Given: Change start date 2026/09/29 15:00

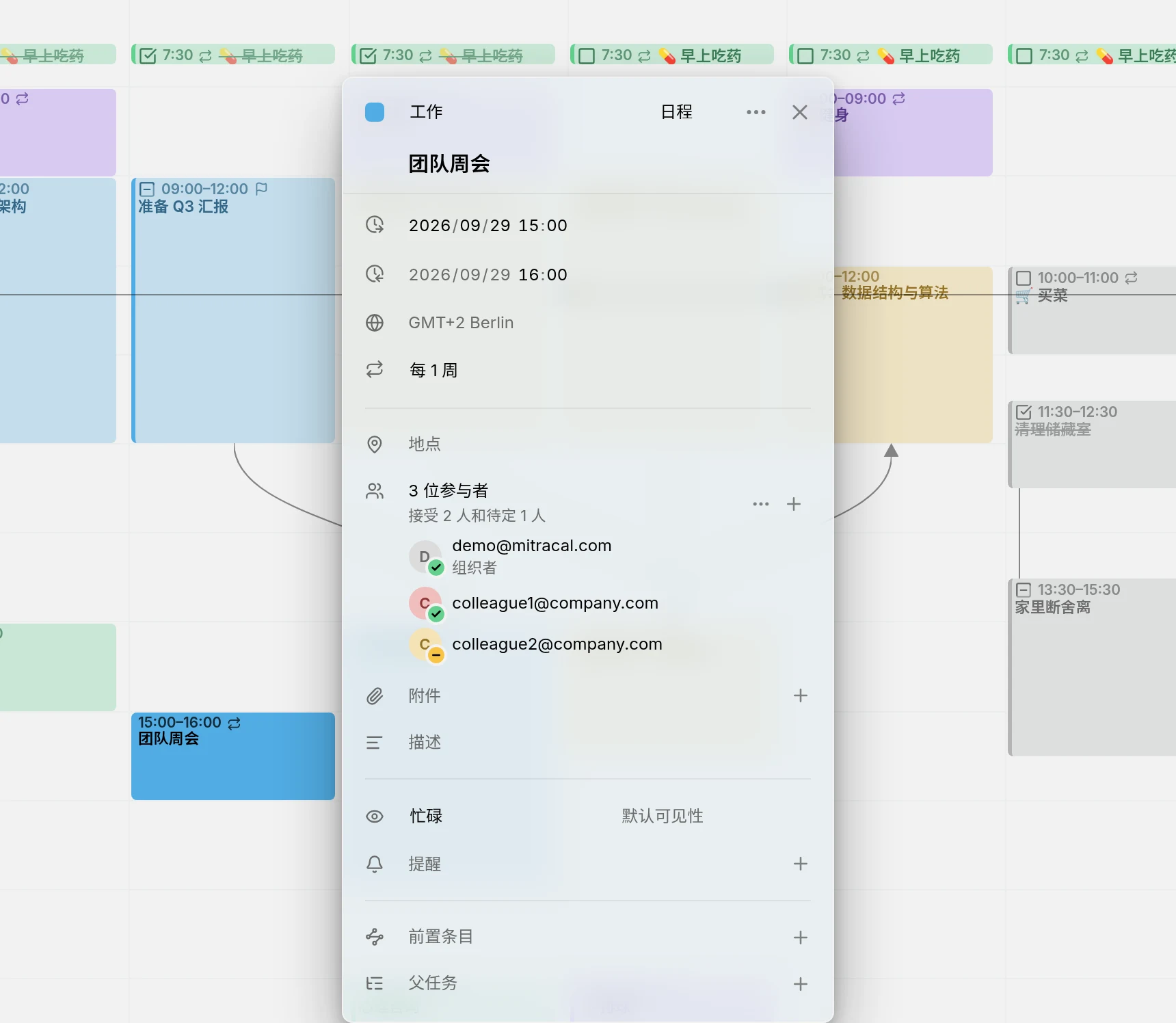Looking at the screenshot, I should [488, 226].
